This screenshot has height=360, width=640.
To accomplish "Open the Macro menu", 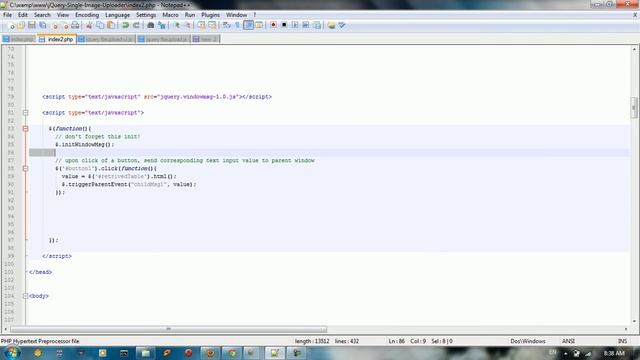I will click(x=171, y=15).
